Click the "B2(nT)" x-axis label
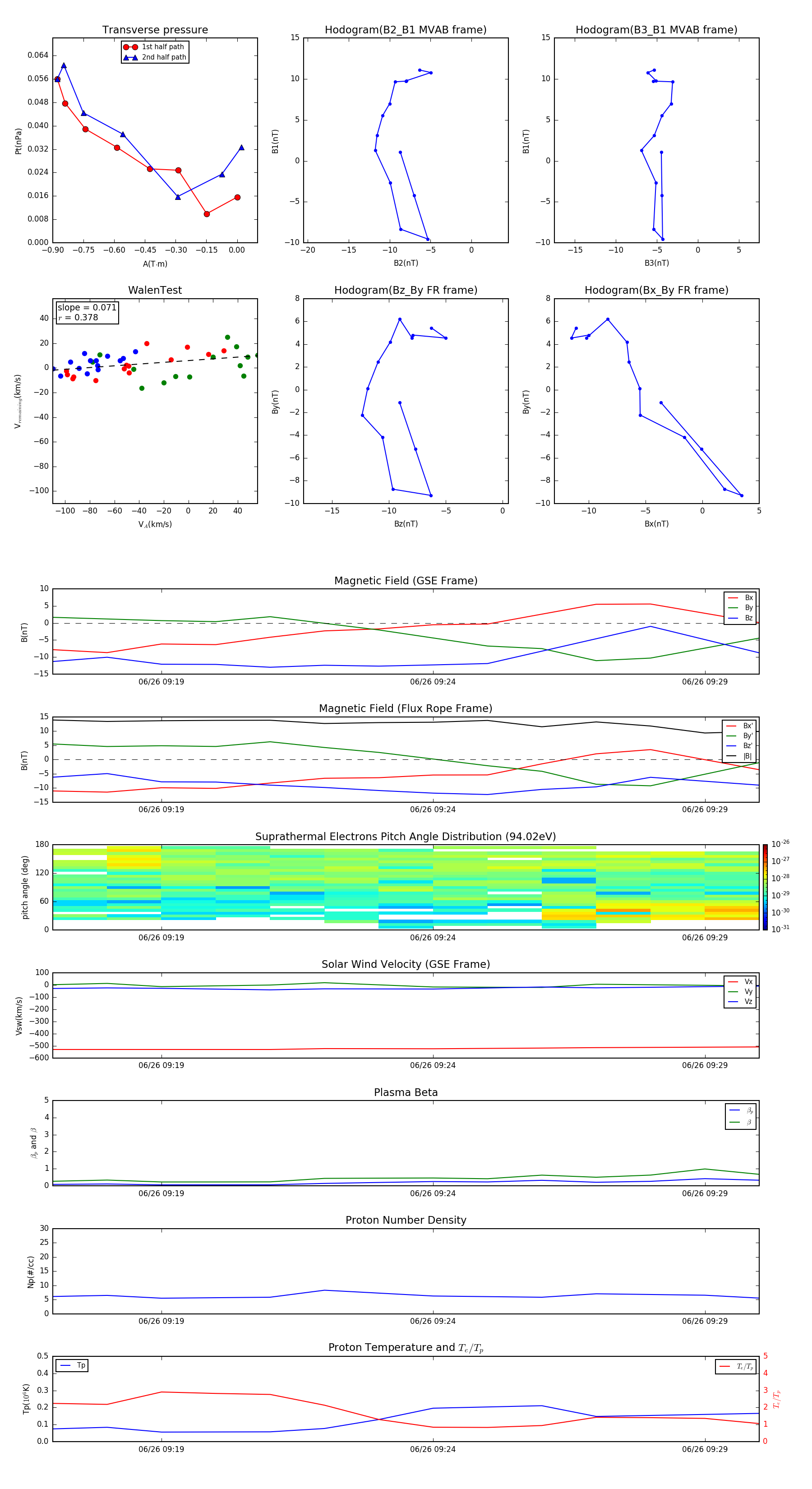The width and height of the screenshot is (812, 1489). (406, 263)
